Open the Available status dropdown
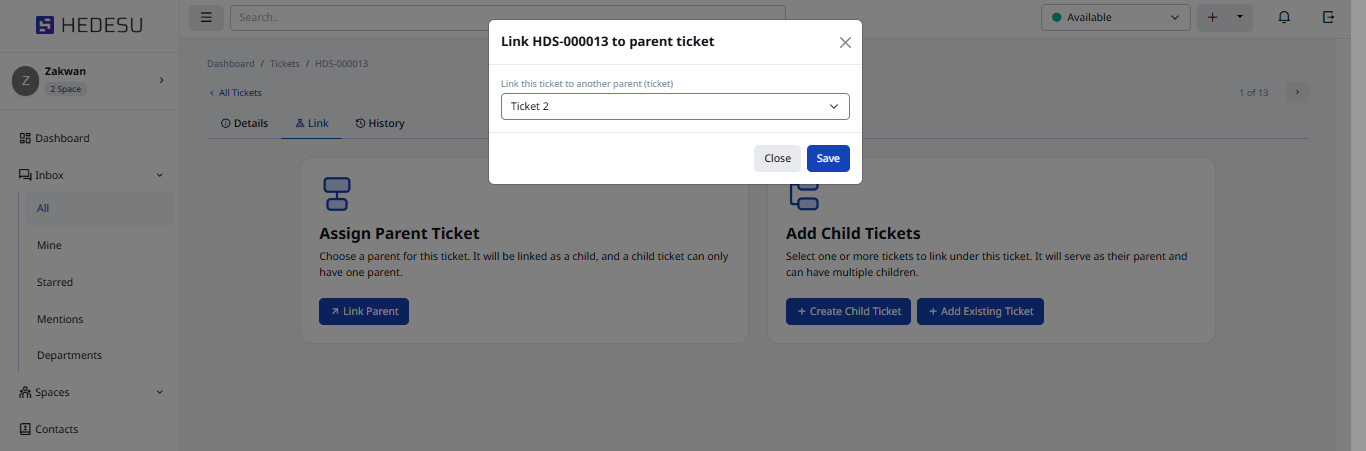This screenshot has width=1366, height=451. 1115,17
